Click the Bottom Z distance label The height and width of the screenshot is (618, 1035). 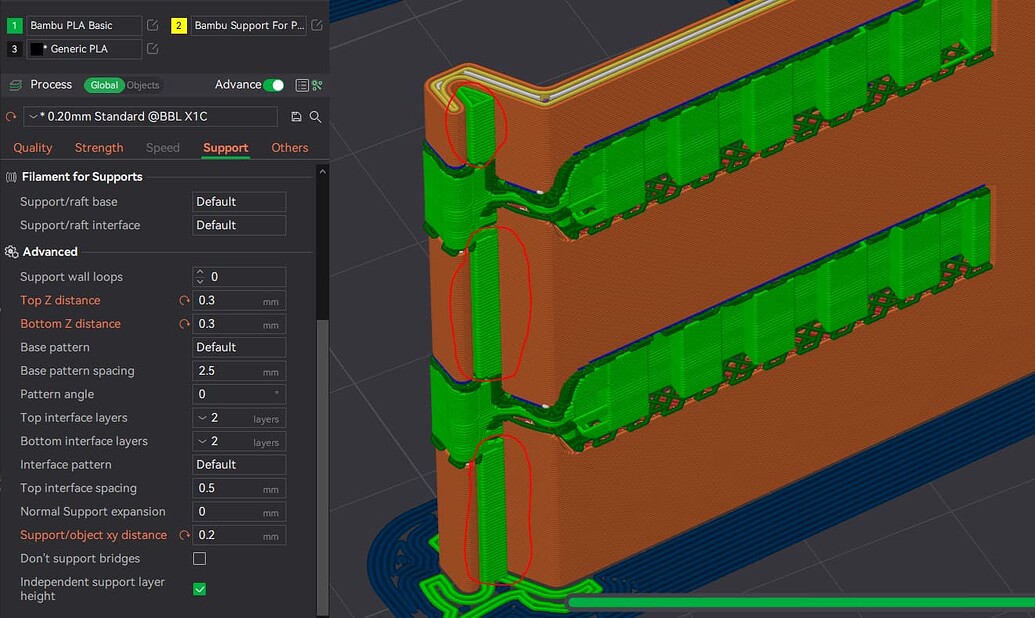coord(71,324)
